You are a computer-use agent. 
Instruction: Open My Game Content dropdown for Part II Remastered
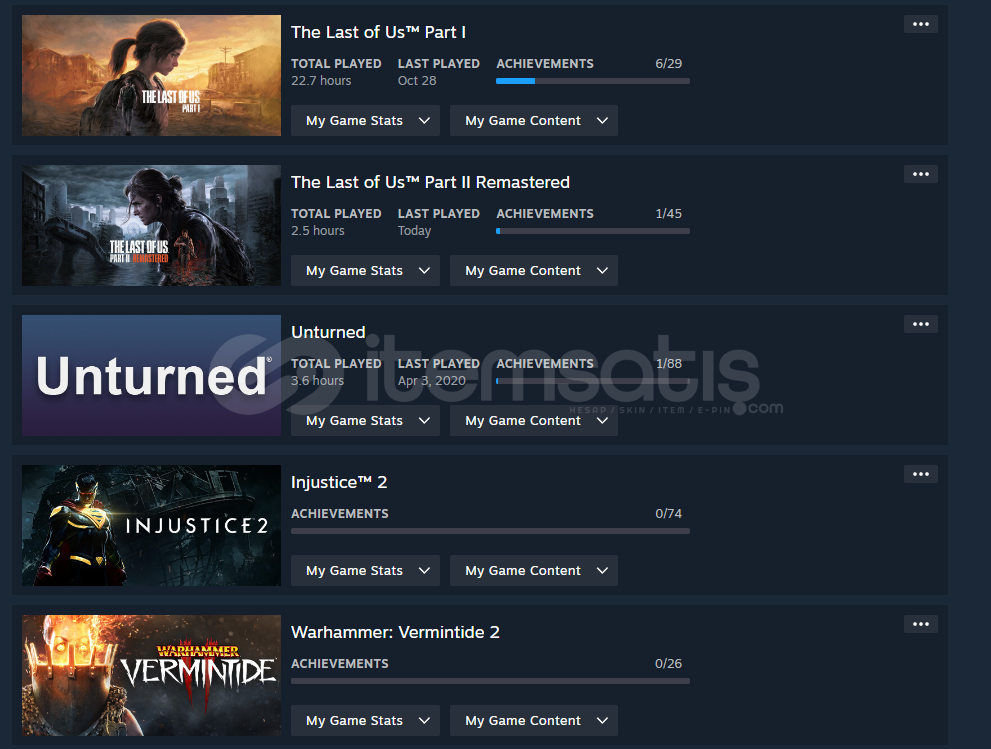pos(533,271)
